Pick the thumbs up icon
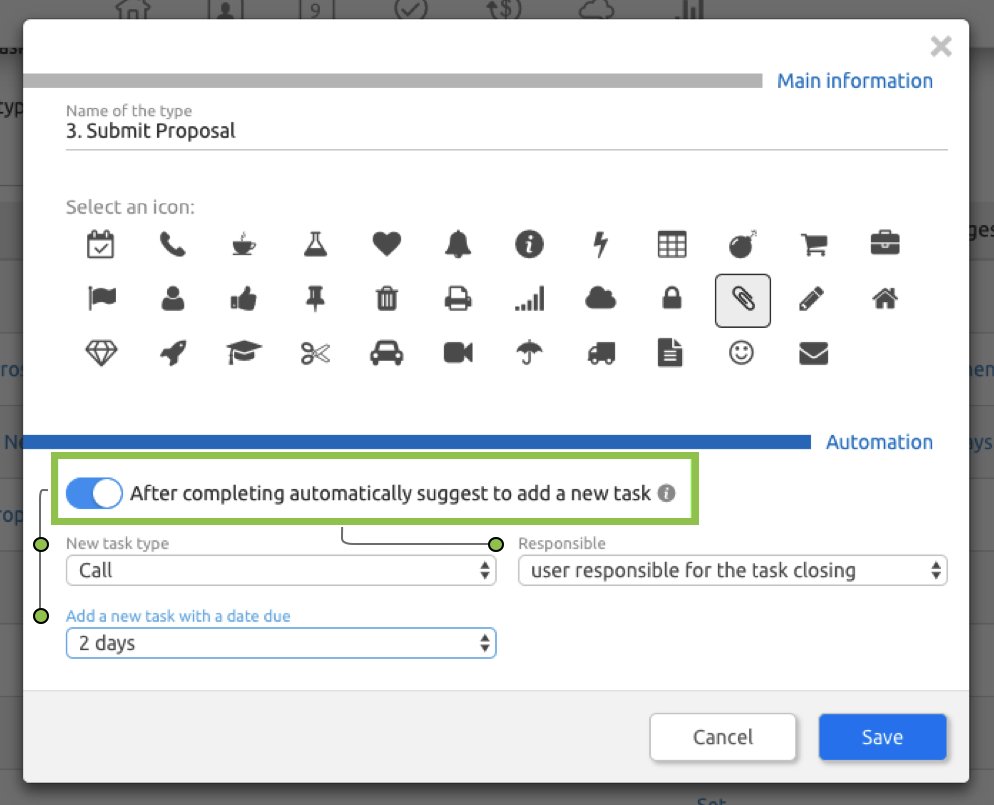Screen dimensions: 994x805 244,298
